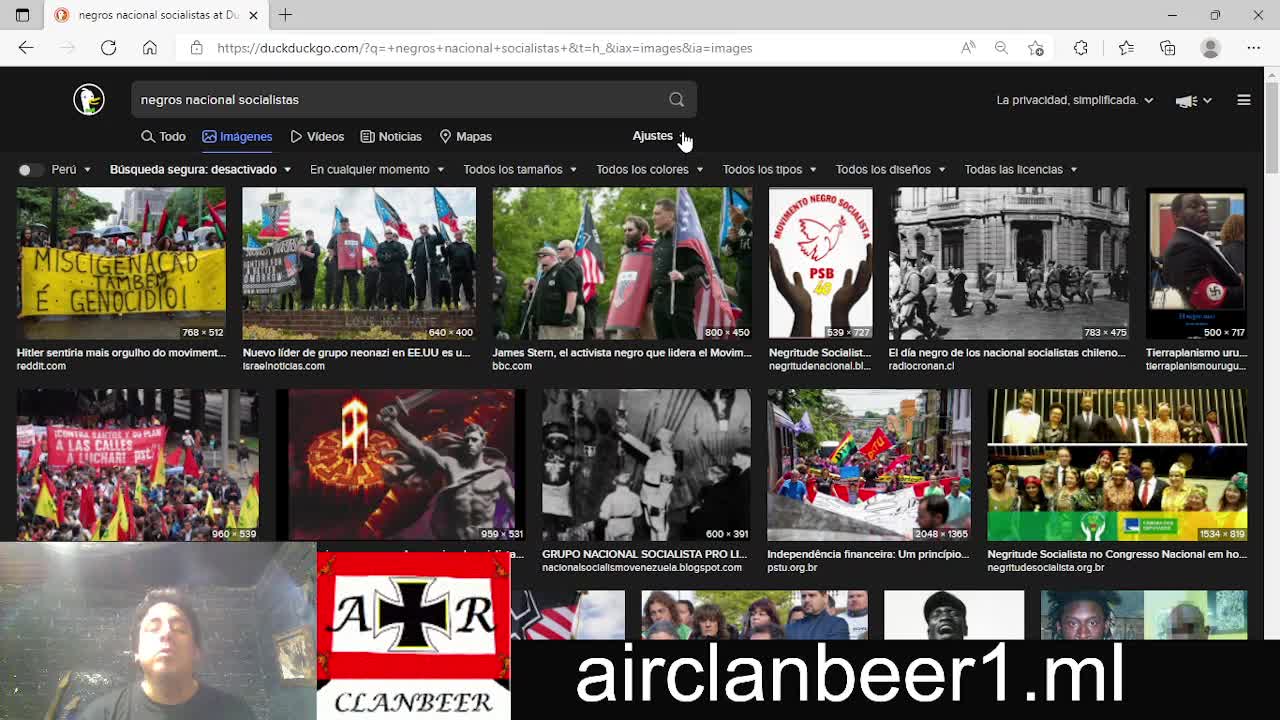The image size is (1280, 720).
Task: Close the DuckDuckGo tab
Action: click(253, 15)
